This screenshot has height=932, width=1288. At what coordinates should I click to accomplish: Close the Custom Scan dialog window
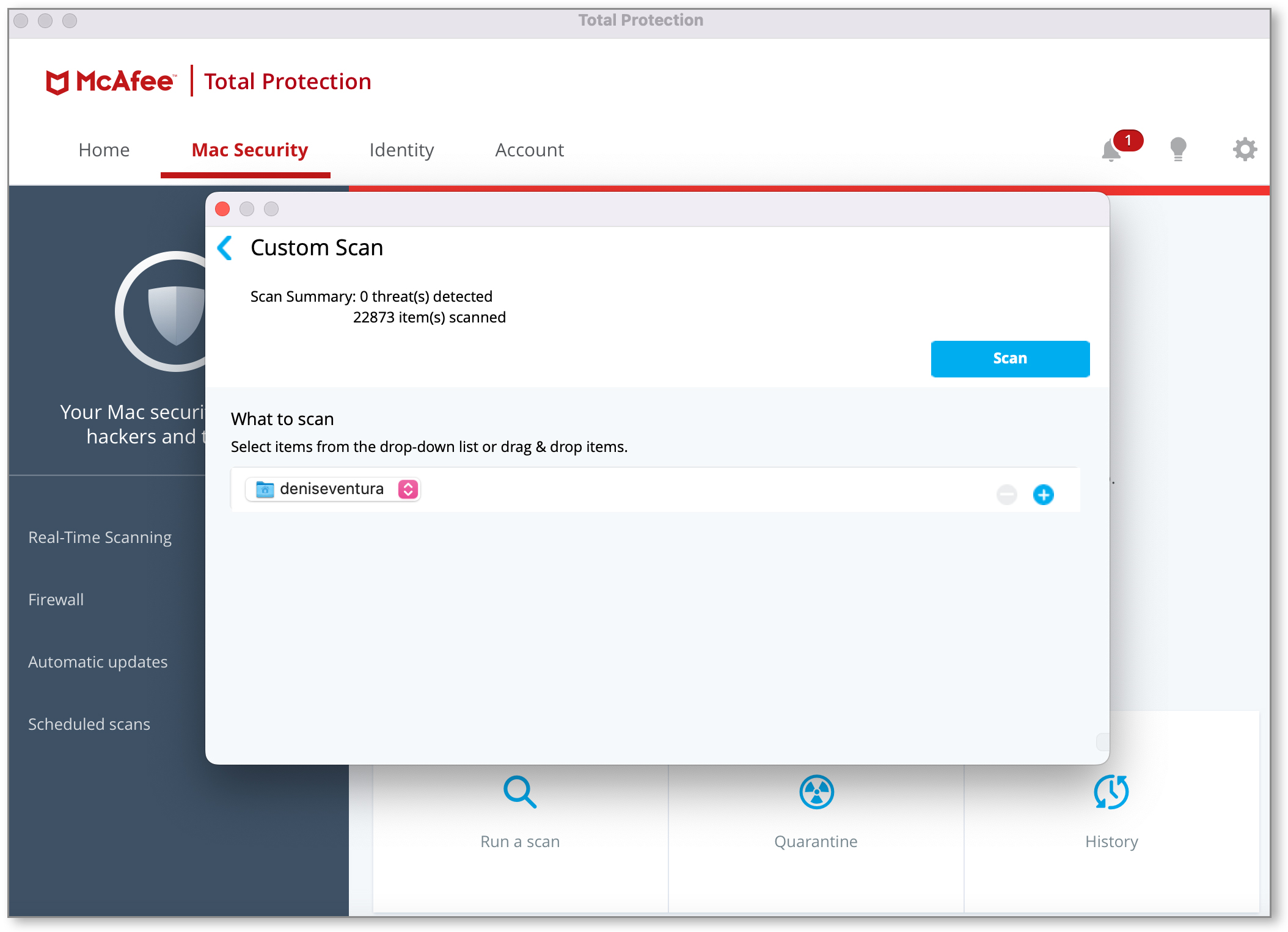pyautogui.click(x=222, y=209)
